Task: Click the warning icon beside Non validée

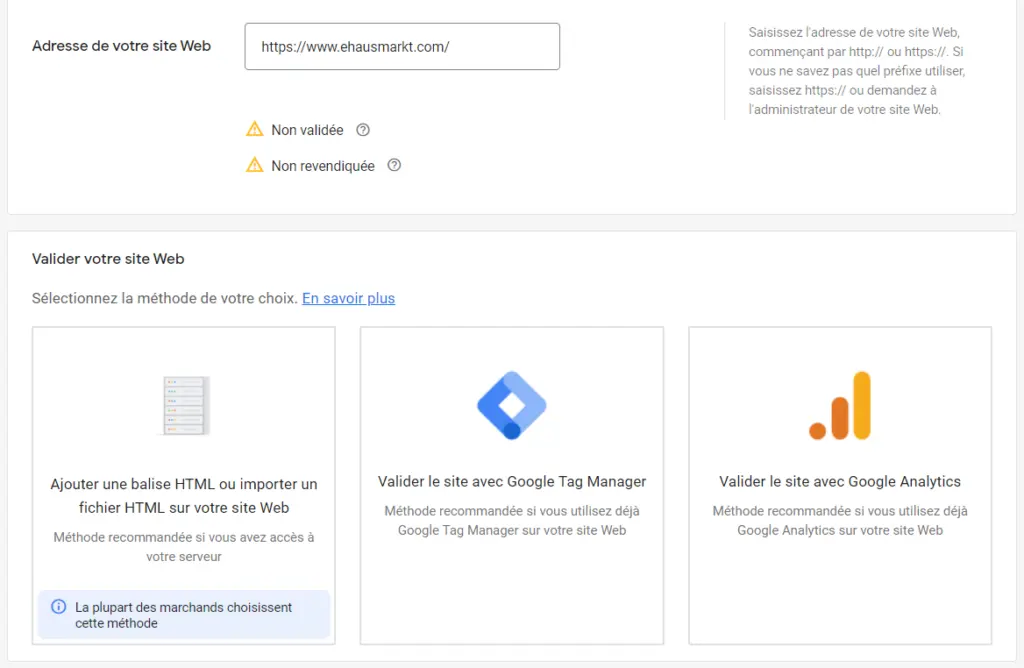Action: pyautogui.click(x=255, y=129)
